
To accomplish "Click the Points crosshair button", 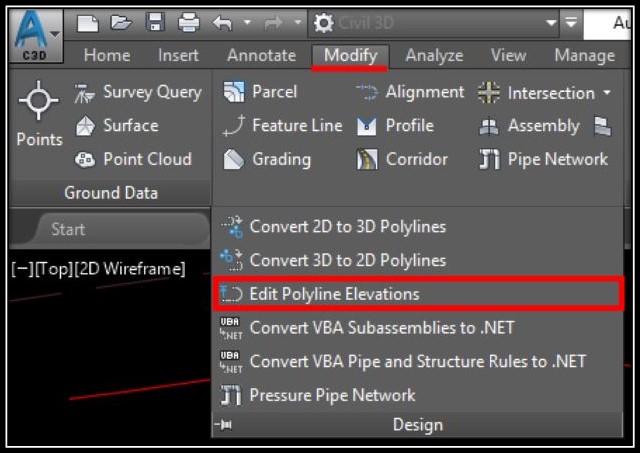I will pos(39,100).
